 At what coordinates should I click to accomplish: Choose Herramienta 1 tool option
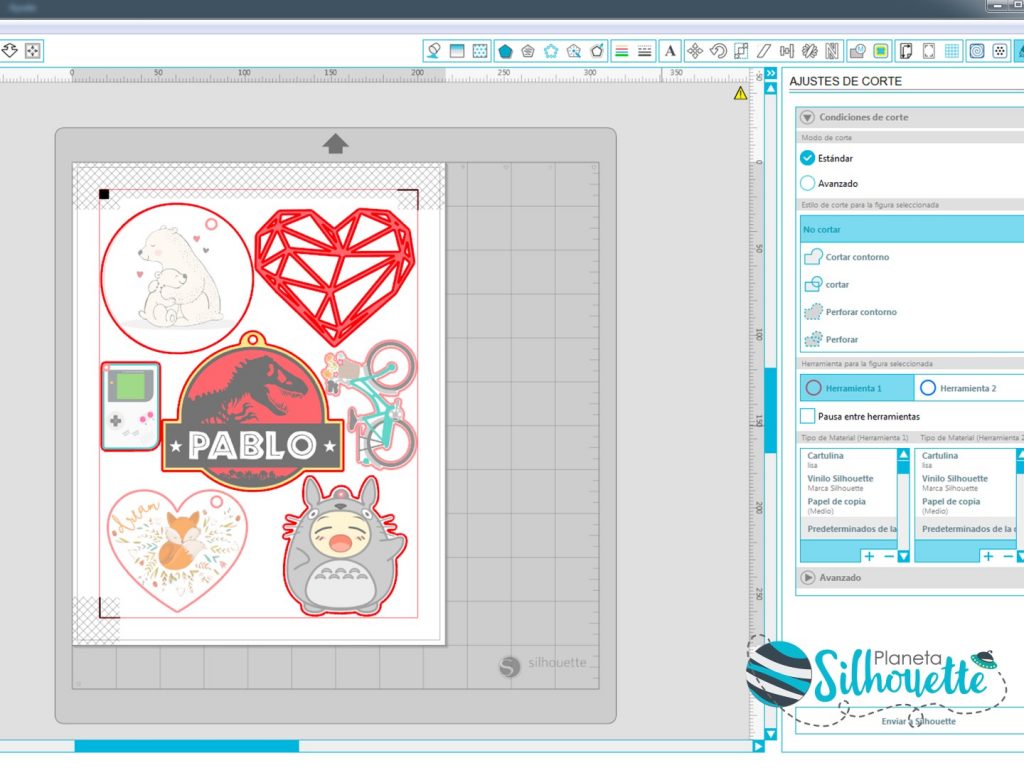(x=857, y=388)
